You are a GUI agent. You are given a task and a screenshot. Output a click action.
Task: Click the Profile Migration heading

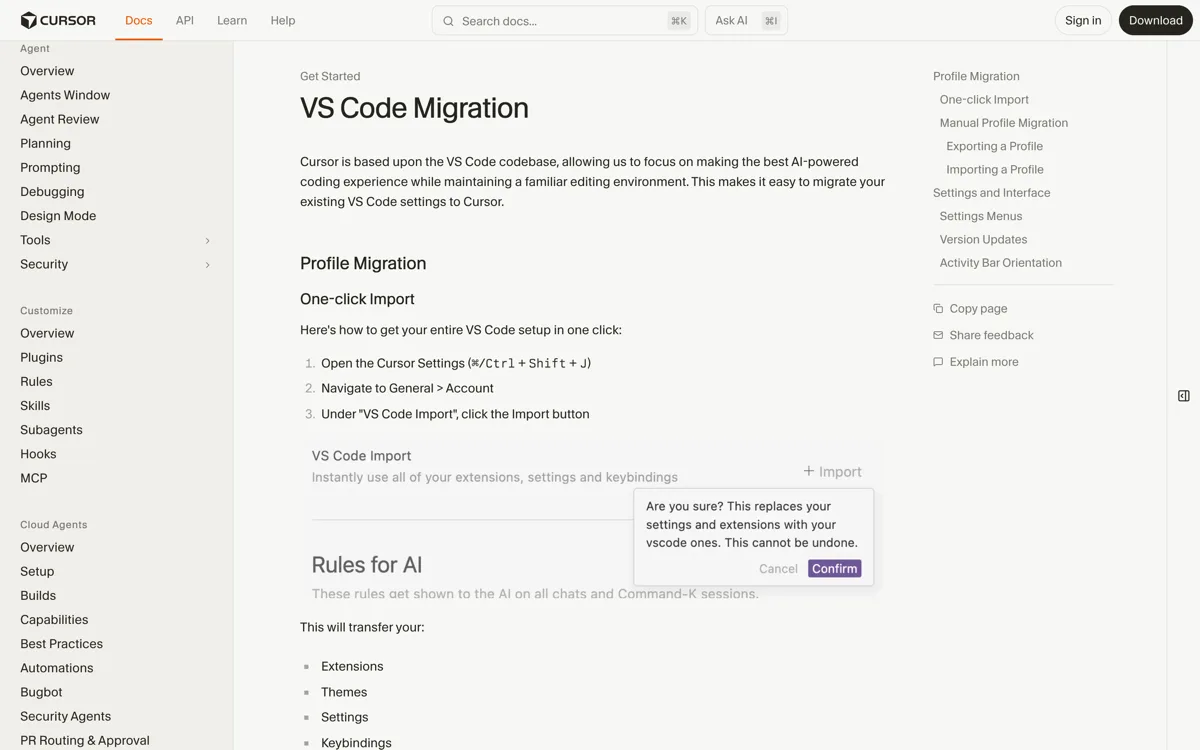[x=363, y=263]
